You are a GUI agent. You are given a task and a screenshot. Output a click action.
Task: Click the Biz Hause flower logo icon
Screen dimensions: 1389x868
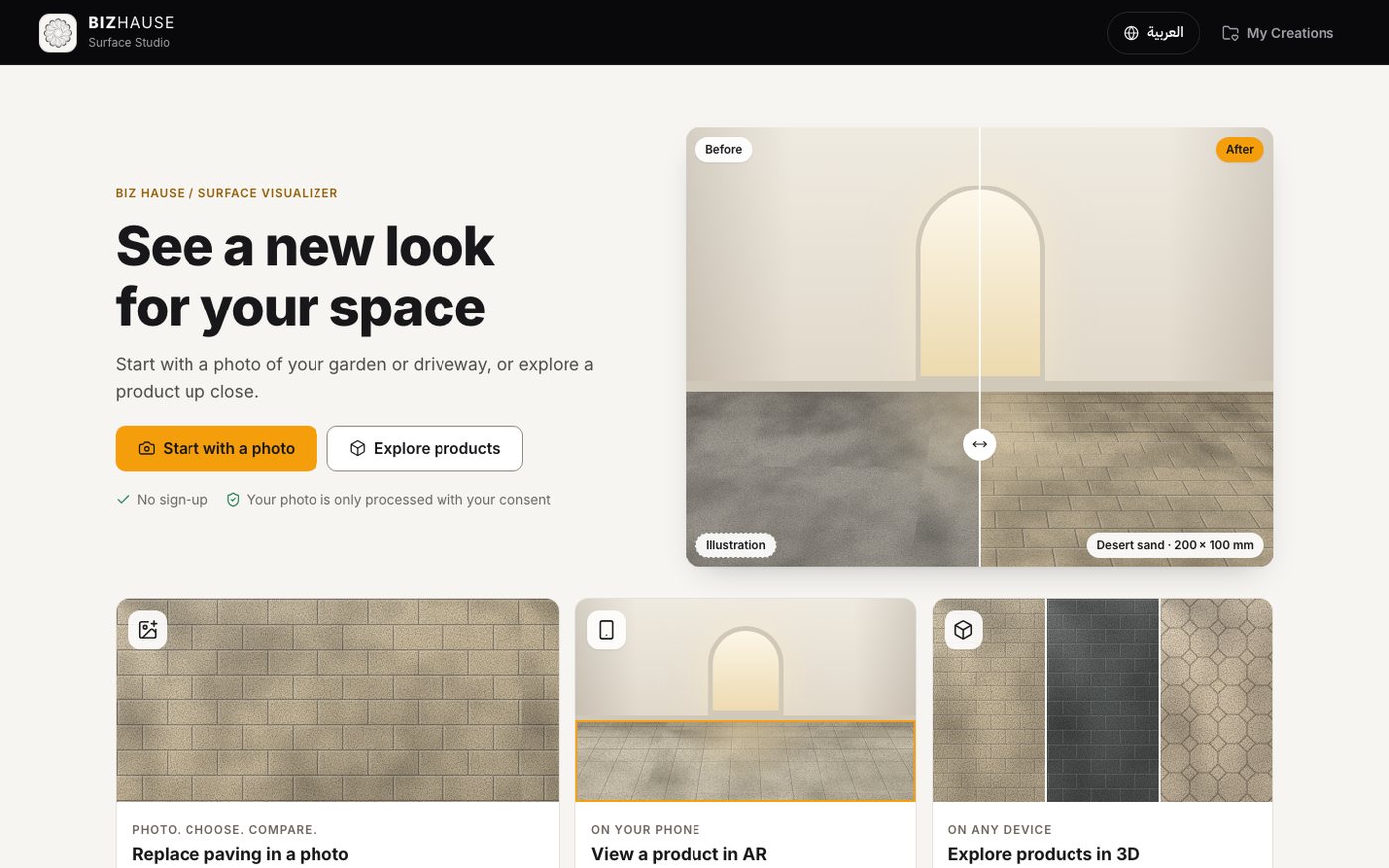(x=58, y=33)
